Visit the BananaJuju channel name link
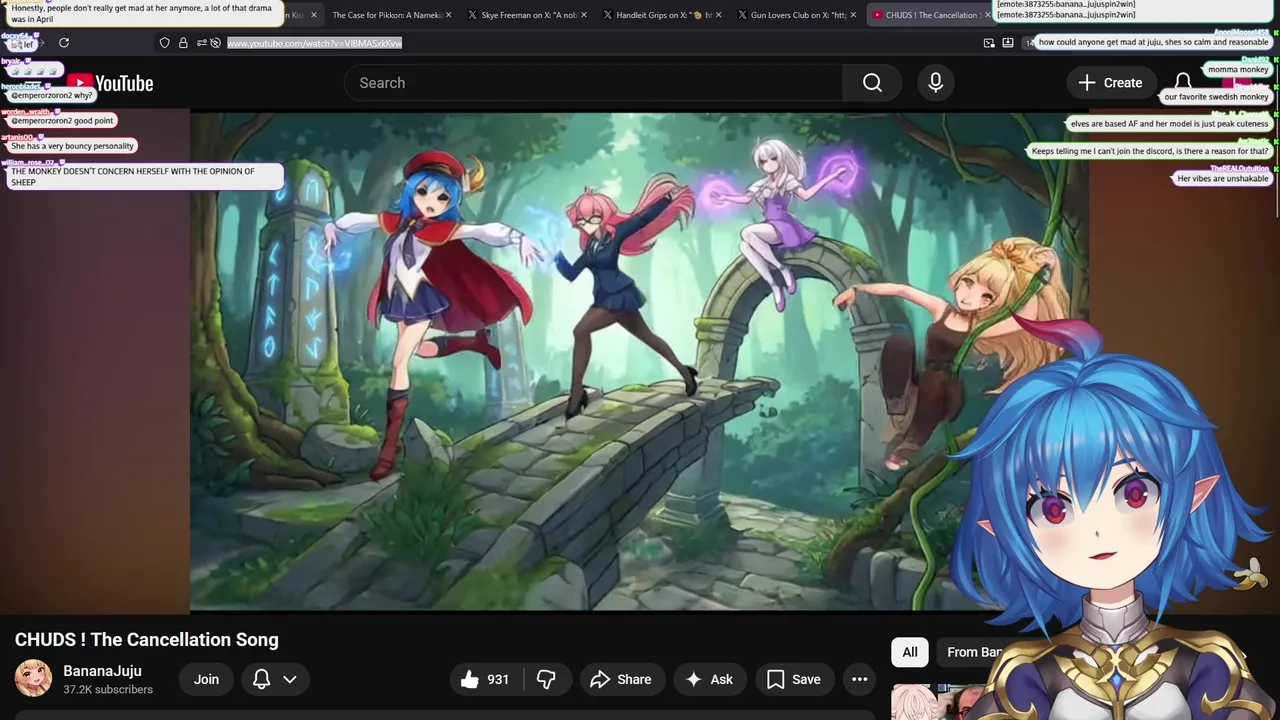 click(102, 671)
